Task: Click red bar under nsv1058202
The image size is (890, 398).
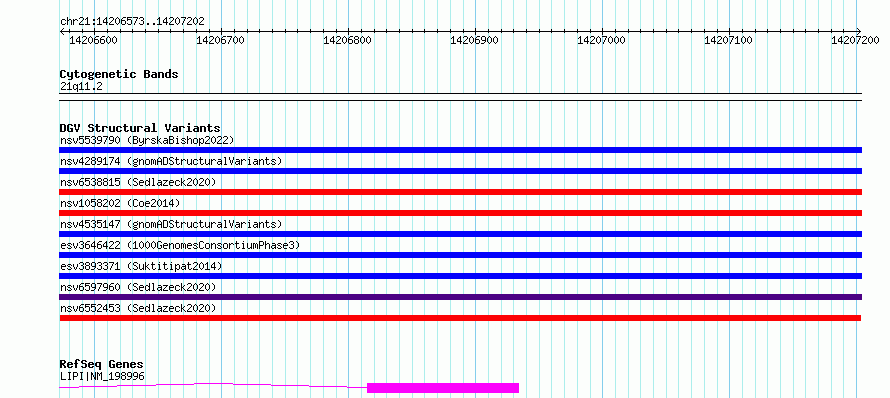Action: [x=461, y=213]
